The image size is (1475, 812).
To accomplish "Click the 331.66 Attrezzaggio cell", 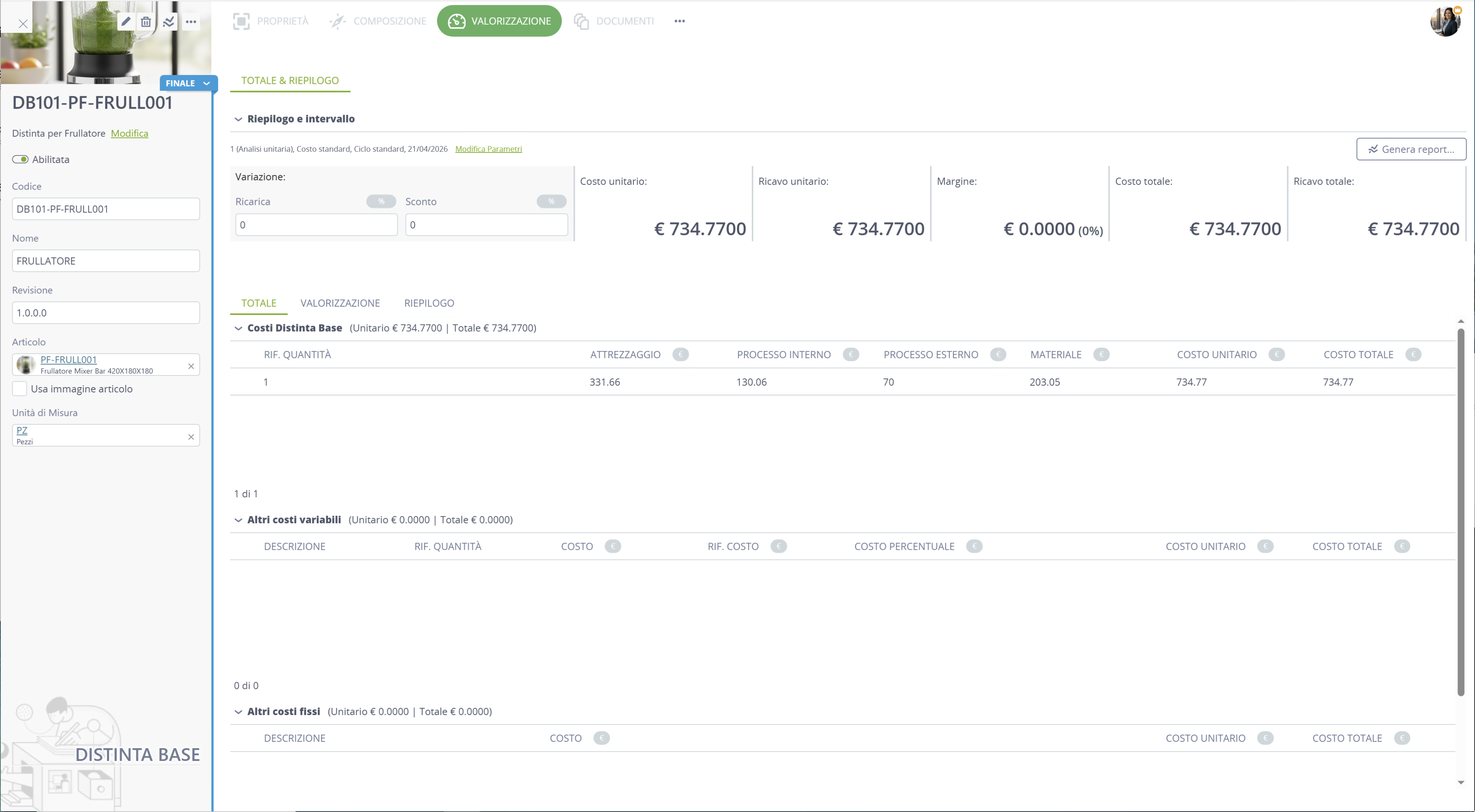I will click(605, 382).
